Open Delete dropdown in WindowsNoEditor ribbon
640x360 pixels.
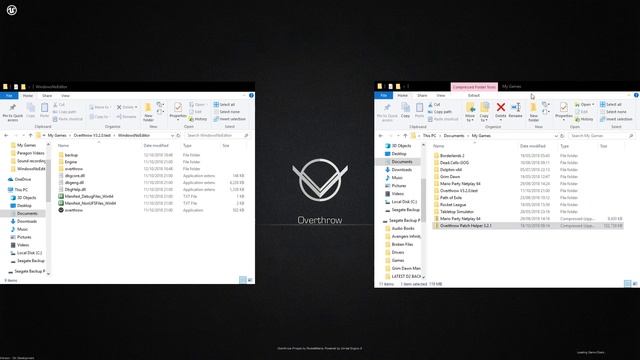coord(136,107)
